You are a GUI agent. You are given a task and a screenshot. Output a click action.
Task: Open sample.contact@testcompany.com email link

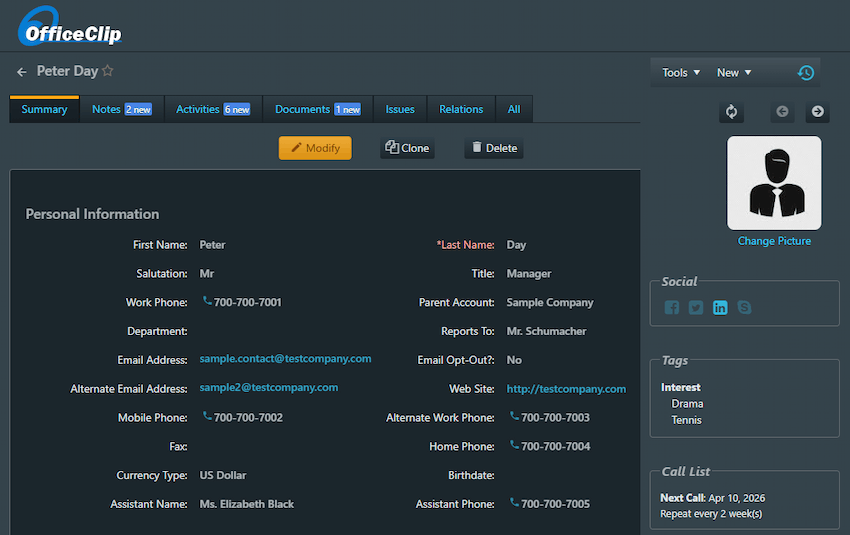coord(285,358)
